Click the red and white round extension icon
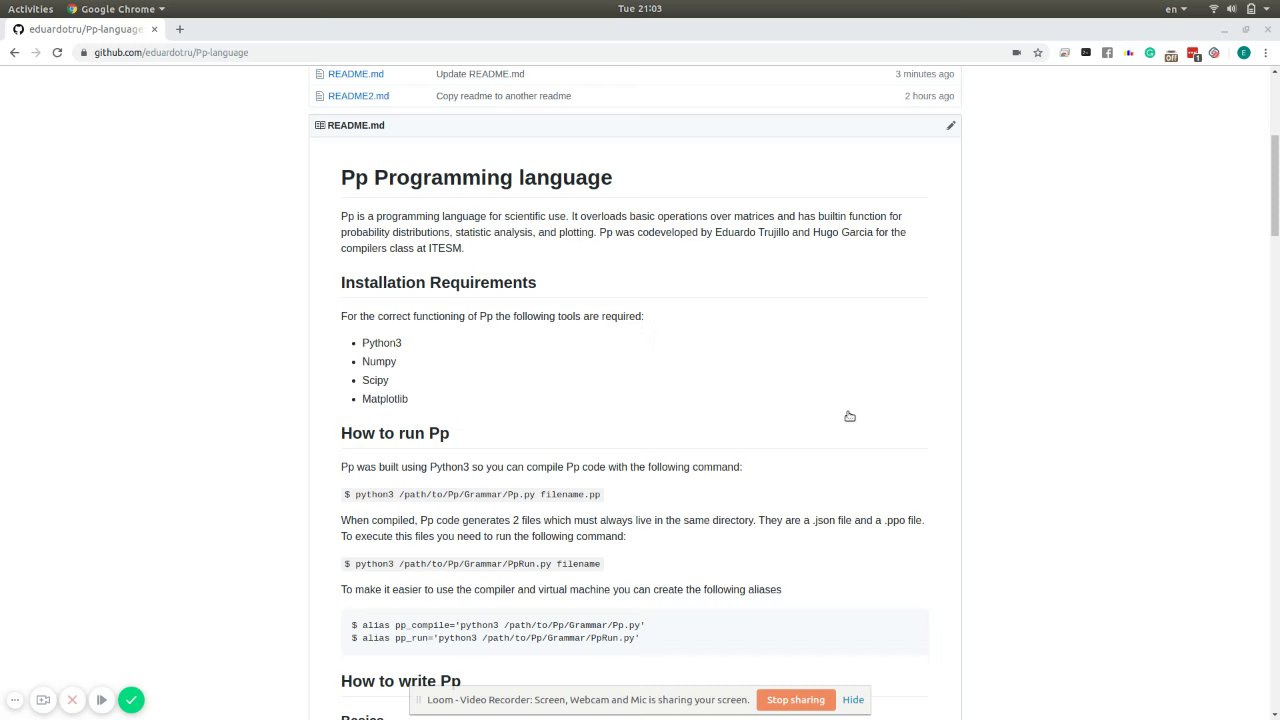The image size is (1280, 720). 1214,52
